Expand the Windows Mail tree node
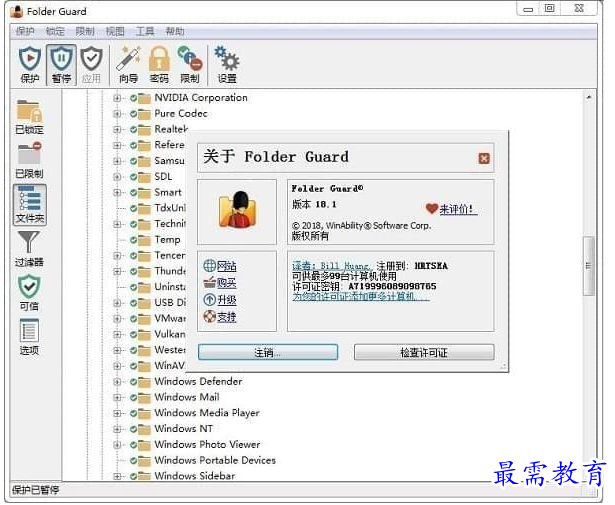Image resolution: width=615 pixels, height=505 pixels. click(x=117, y=398)
